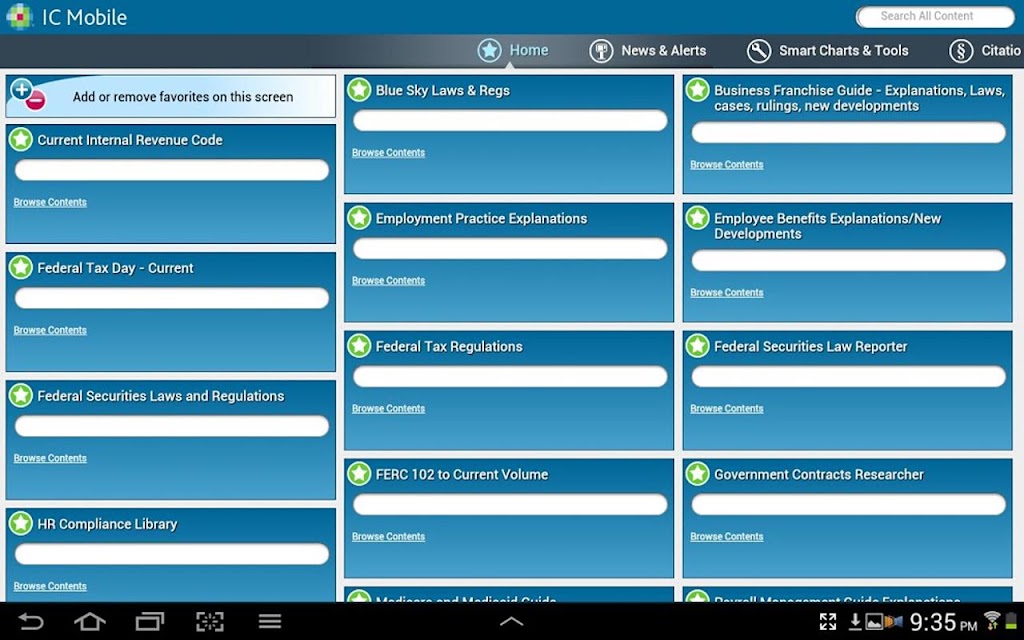
Task: Click search field under Blue Sky Laws & Regs
Action: coord(510,120)
